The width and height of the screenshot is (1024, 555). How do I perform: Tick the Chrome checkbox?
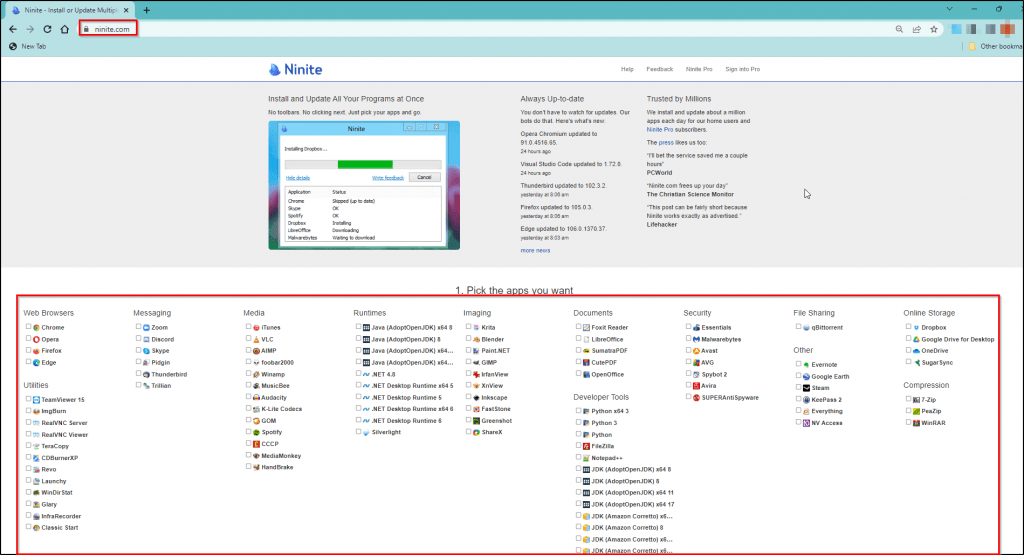pyautogui.click(x=28, y=326)
